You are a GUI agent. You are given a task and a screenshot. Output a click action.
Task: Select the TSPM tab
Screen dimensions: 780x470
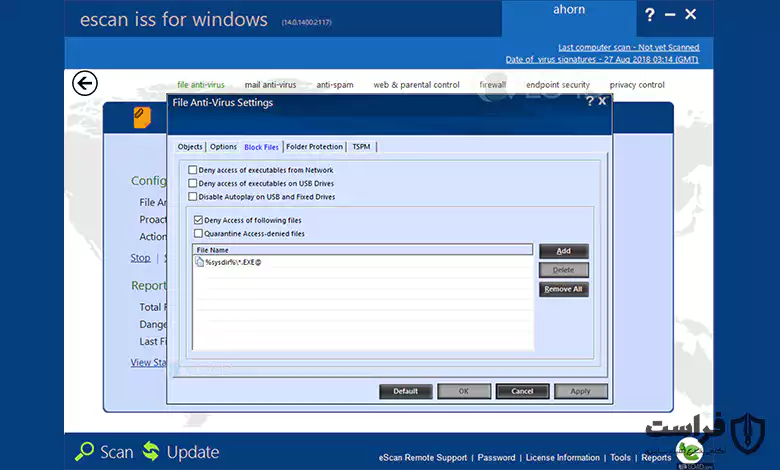361,147
